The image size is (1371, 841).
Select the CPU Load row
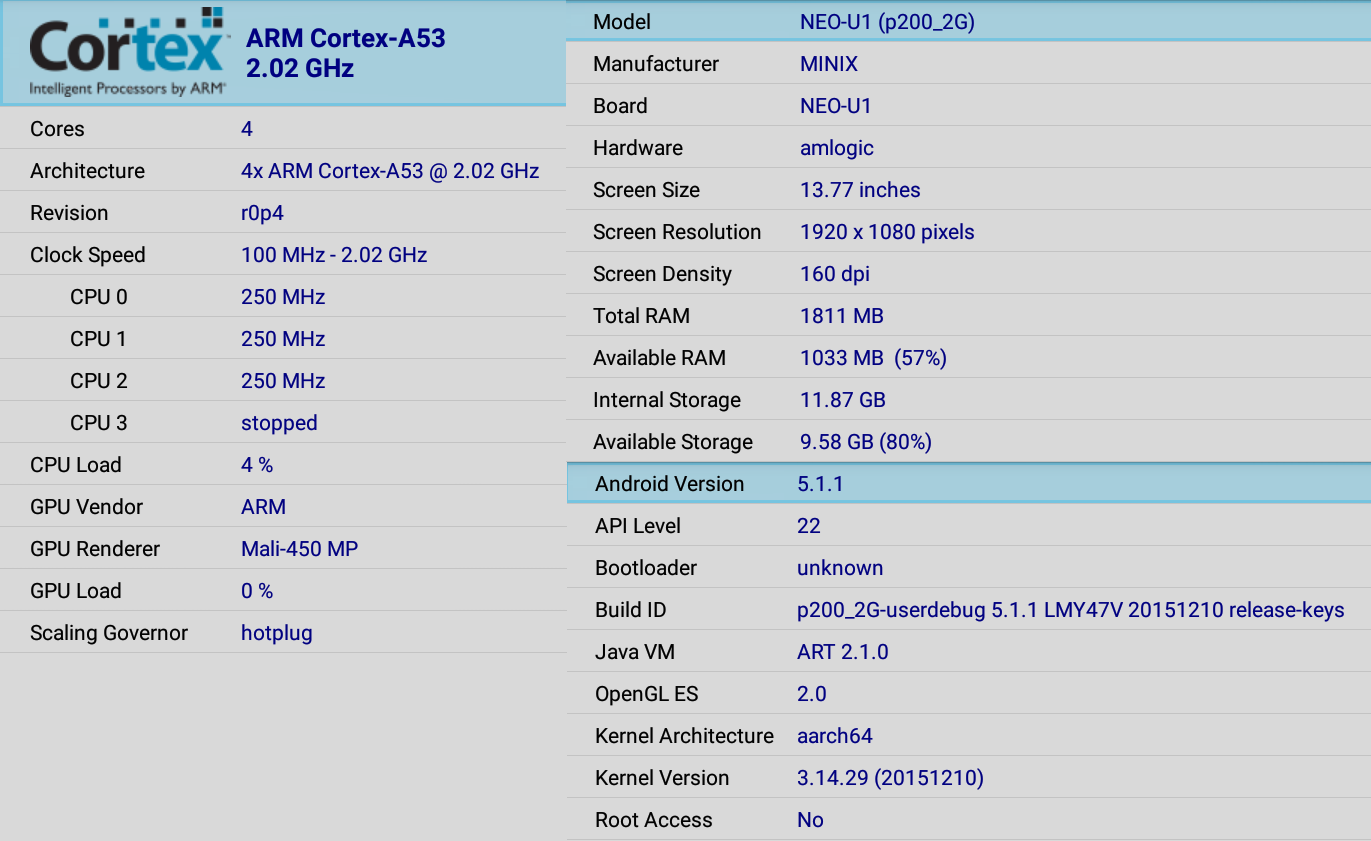tap(283, 464)
